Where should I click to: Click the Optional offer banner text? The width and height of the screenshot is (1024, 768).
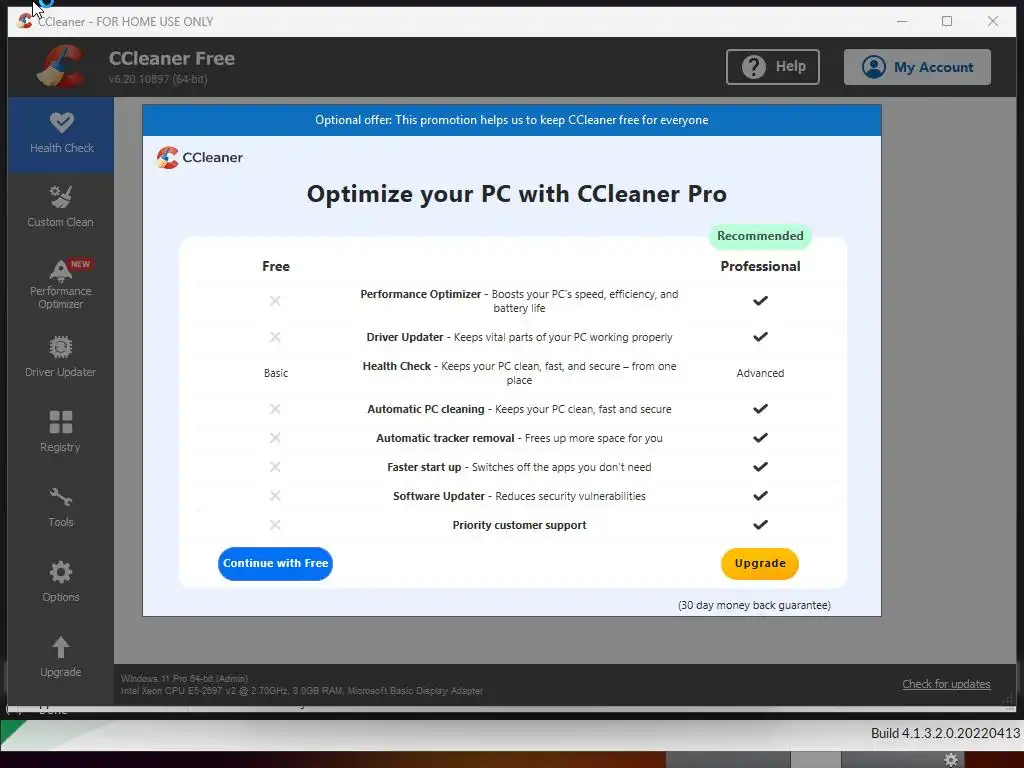pos(511,120)
